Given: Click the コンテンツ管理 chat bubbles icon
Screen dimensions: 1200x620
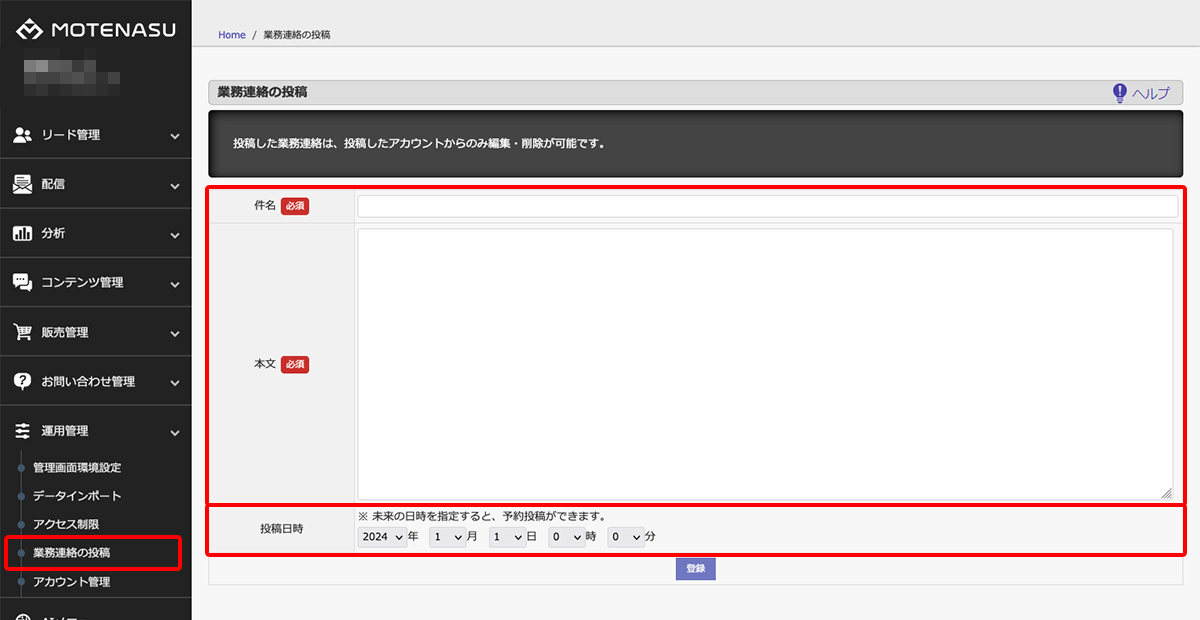Looking at the screenshot, I should 22,282.
